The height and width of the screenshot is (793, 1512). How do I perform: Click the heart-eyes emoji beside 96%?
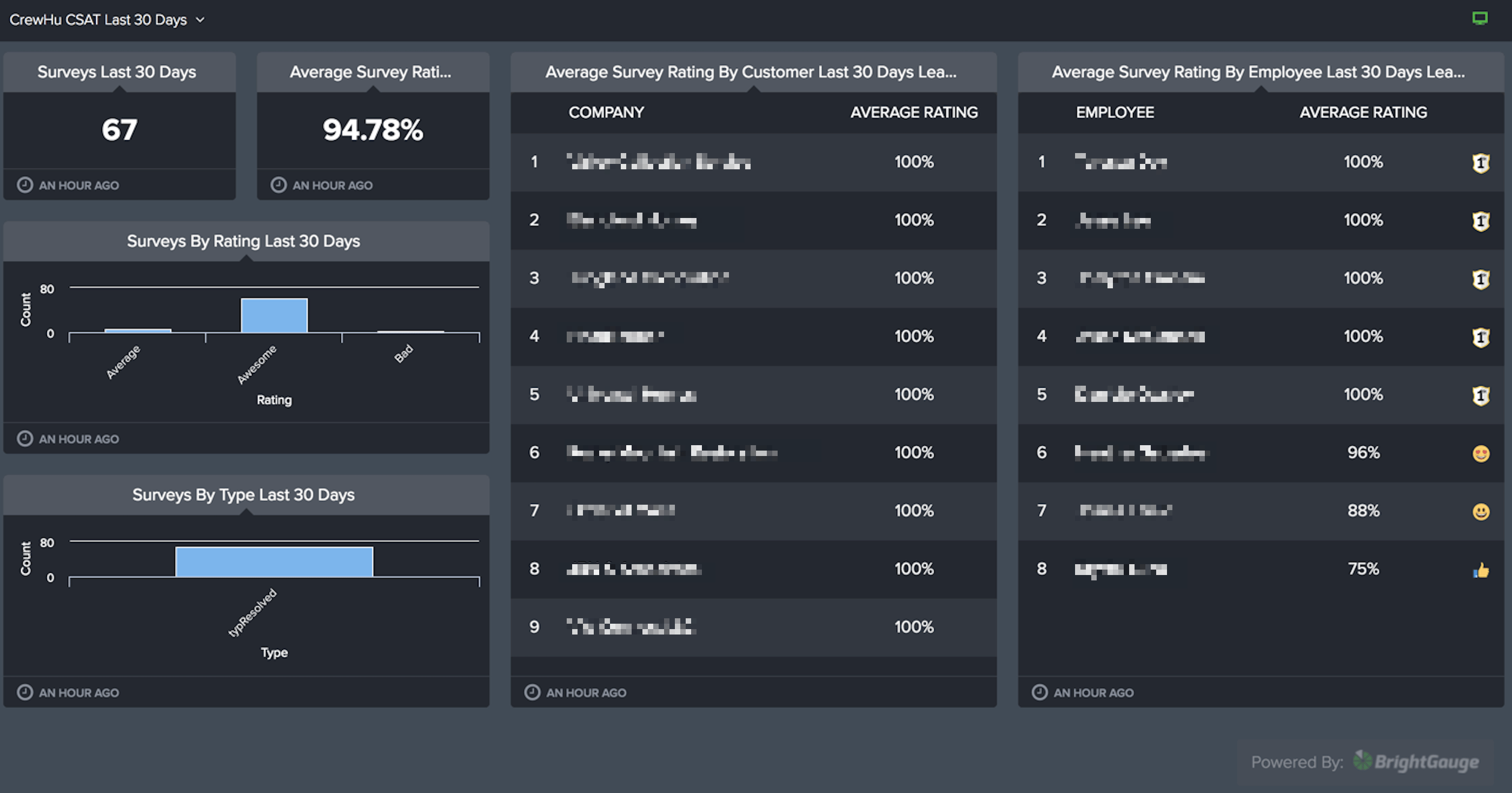(1480, 454)
